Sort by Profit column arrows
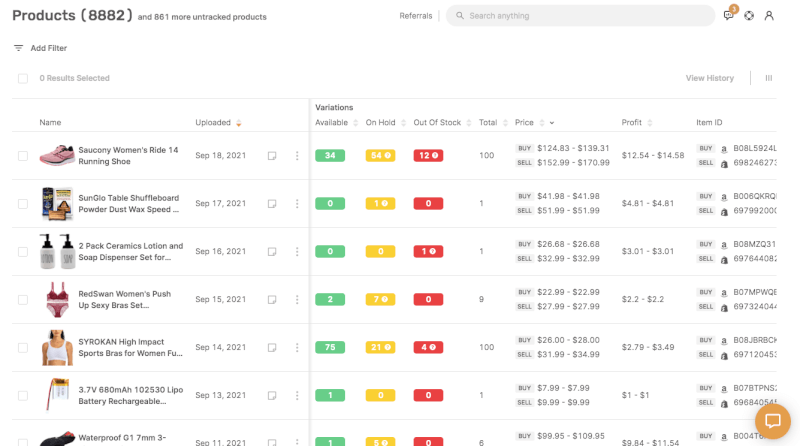This screenshot has height=446, width=800. pos(649,123)
